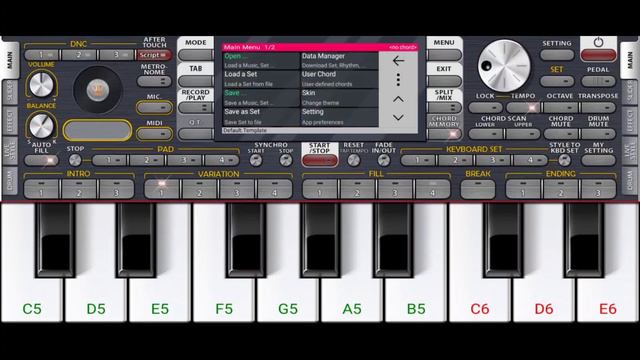
Task: Select Intro 1 button
Action: [41, 189]
